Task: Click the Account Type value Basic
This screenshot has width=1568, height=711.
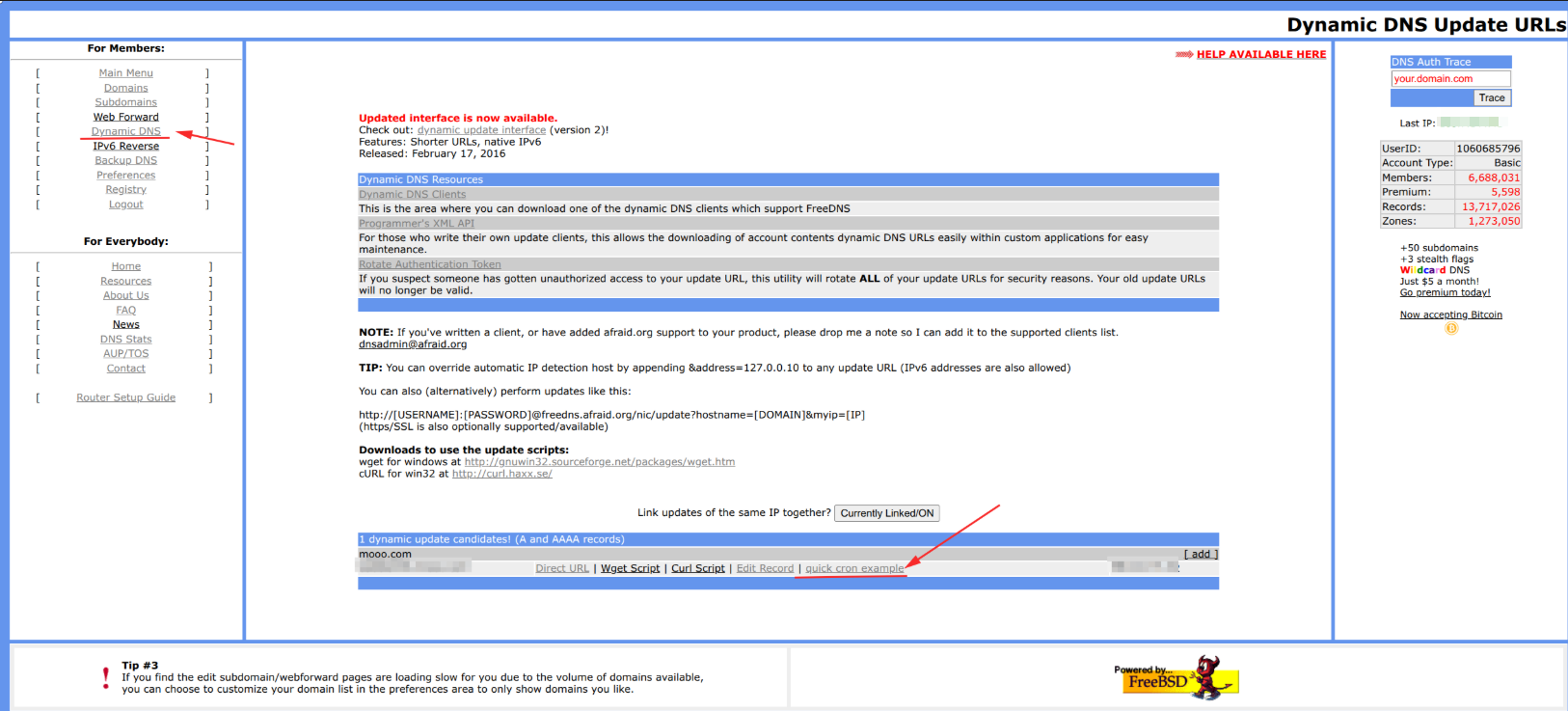Action: (1507, 163)
